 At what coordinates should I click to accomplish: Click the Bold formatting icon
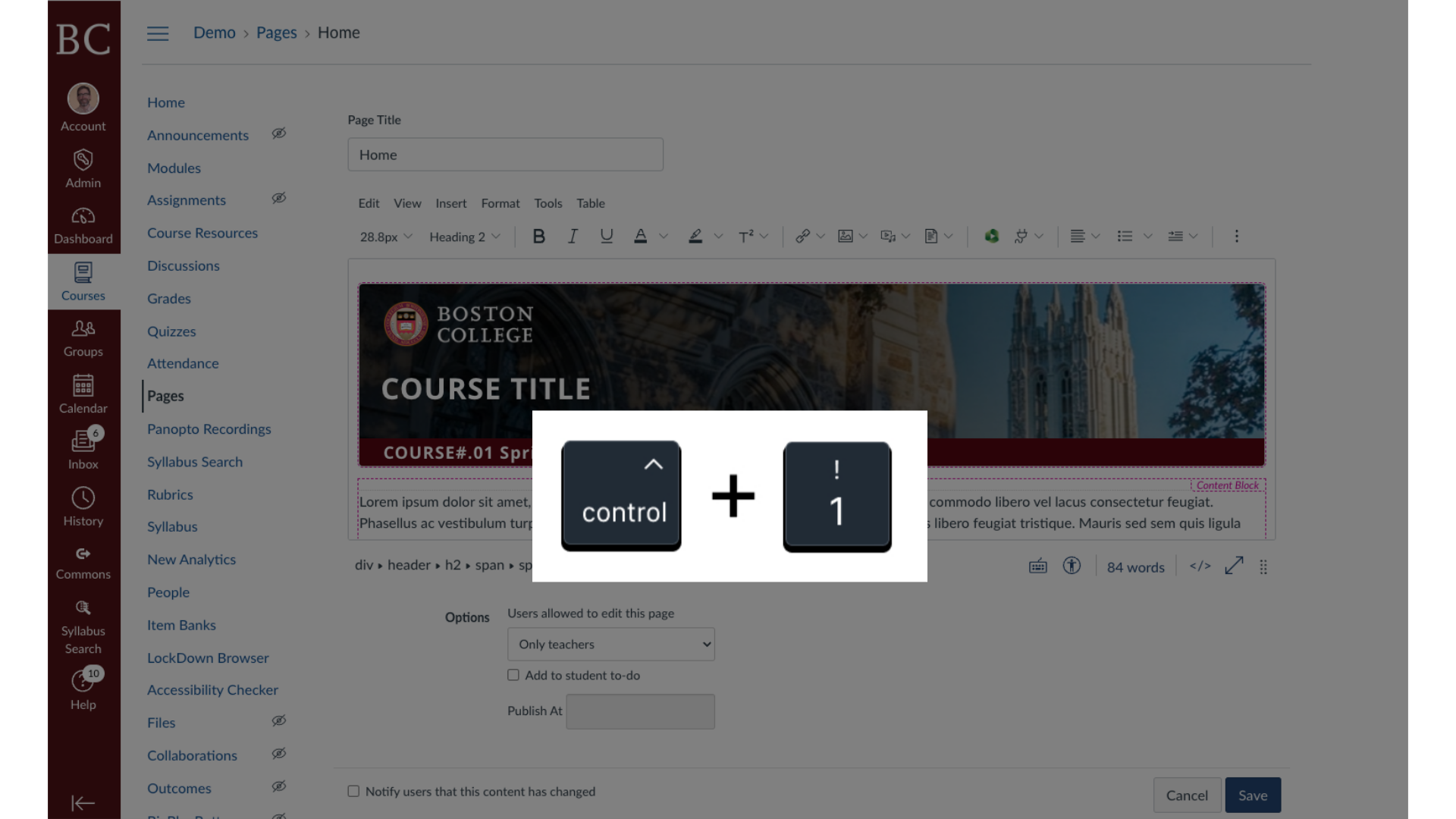[538, 236]
